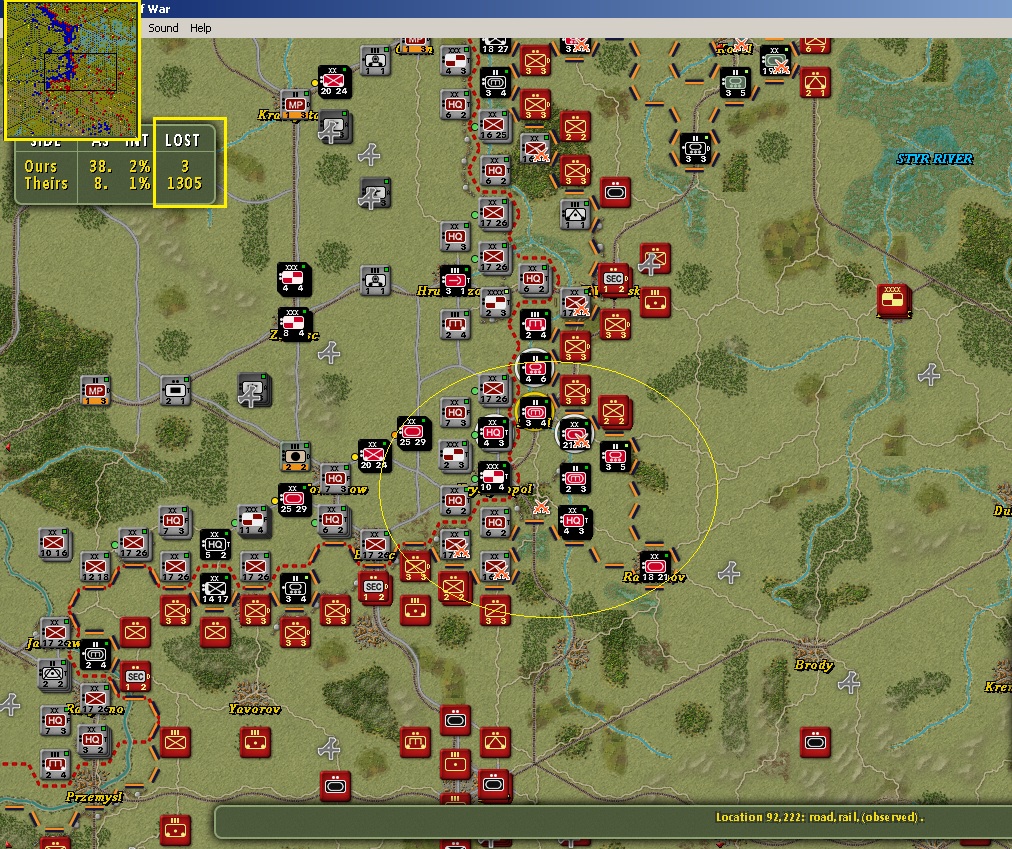
Task: Select the gray infantry division marked 10 16
Action: (54, 544)
